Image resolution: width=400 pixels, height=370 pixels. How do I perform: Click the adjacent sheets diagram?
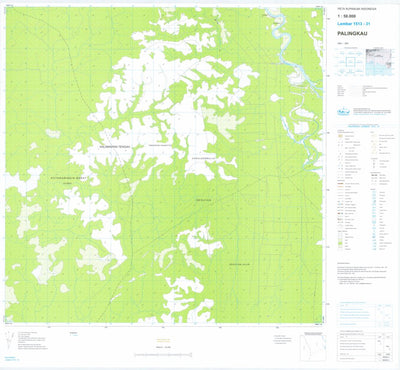click(350, 62)
